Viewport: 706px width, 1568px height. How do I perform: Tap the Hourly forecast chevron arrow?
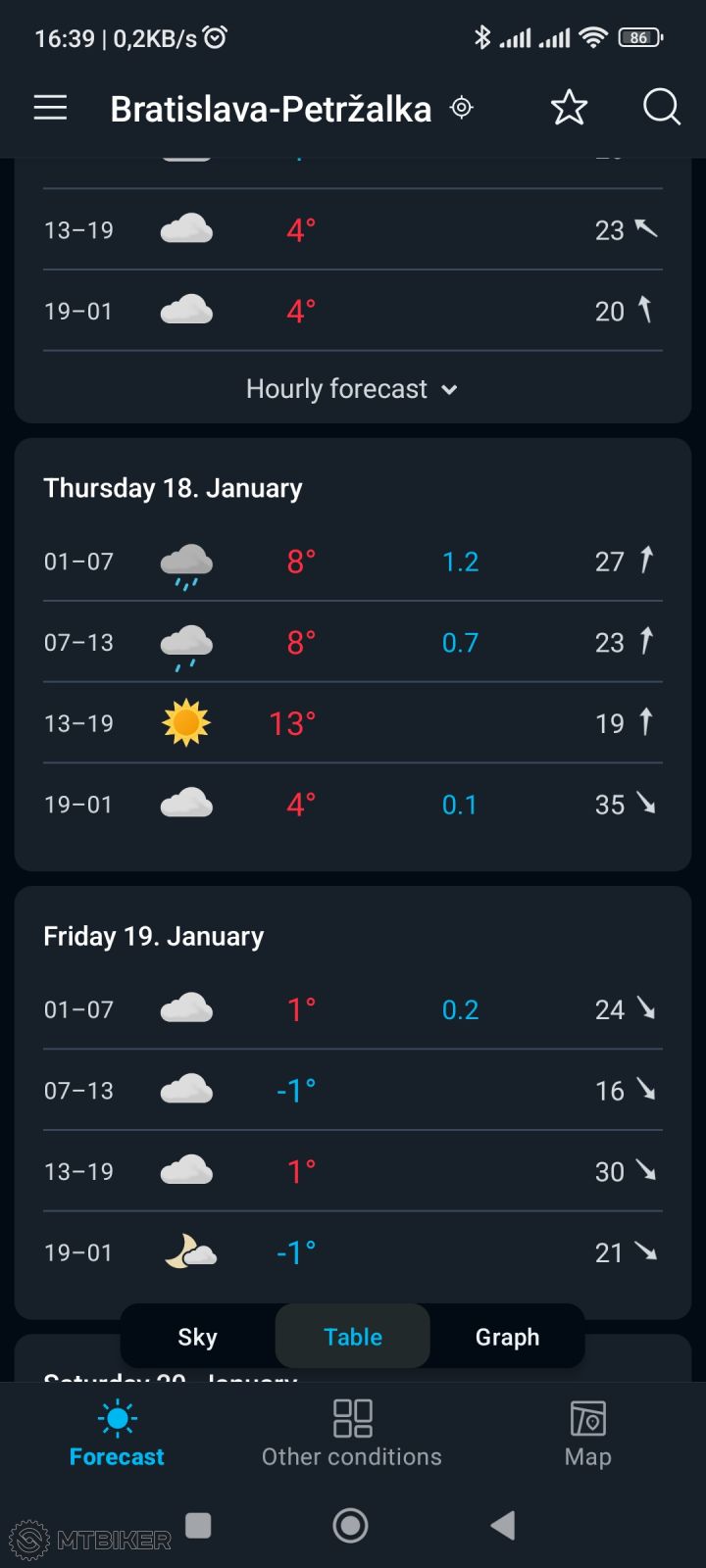pos(450,390)
